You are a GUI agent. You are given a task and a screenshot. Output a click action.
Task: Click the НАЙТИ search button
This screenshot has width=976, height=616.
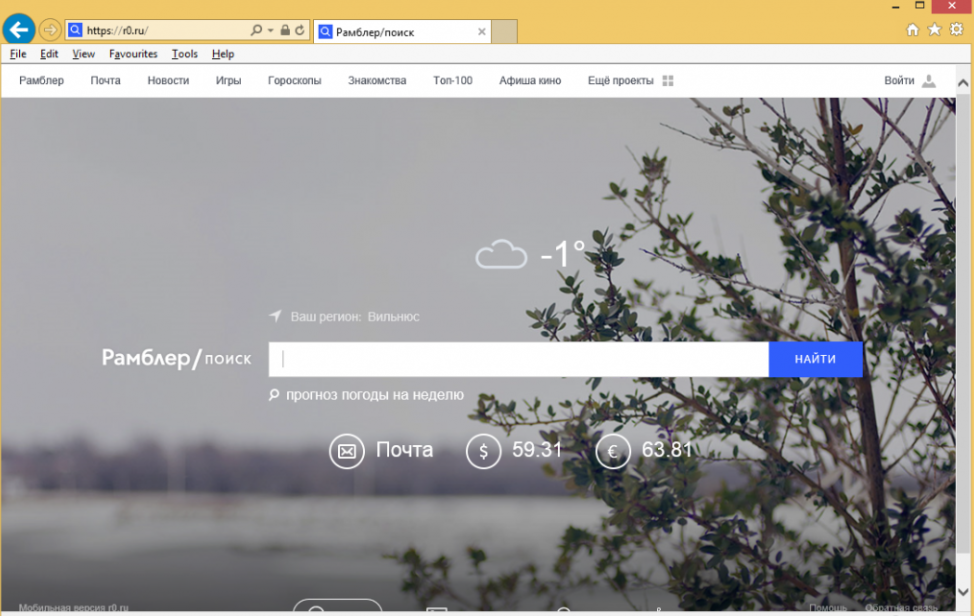tap(815, 359)
